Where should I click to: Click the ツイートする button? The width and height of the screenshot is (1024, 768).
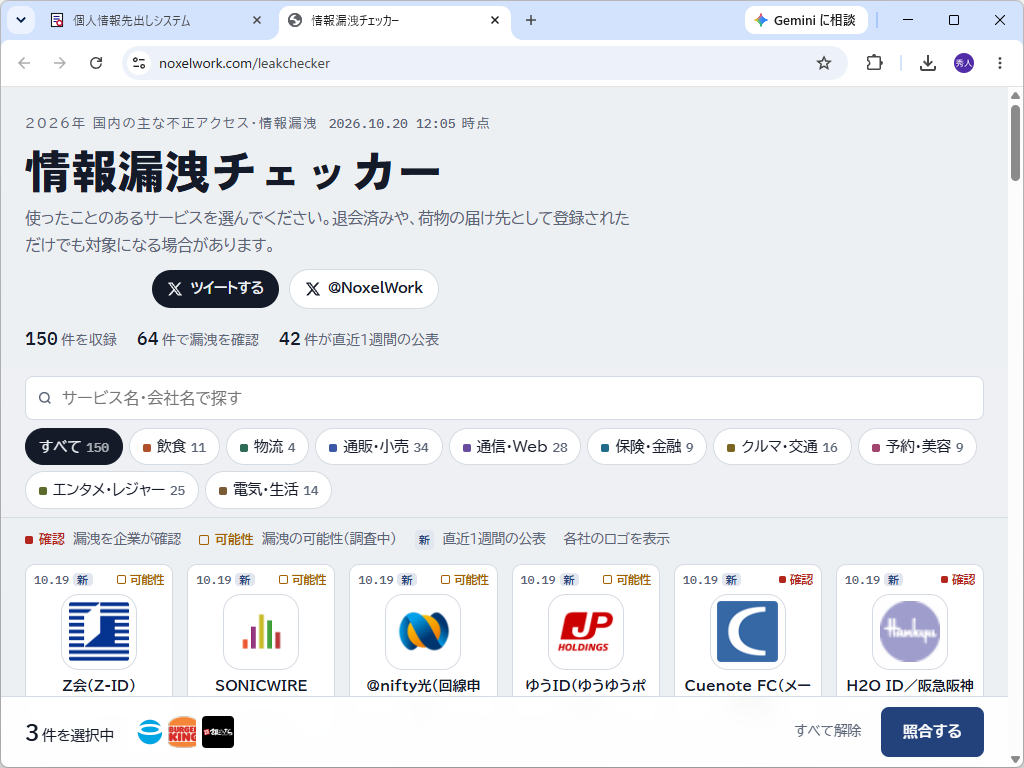click(x=216, y=289)
